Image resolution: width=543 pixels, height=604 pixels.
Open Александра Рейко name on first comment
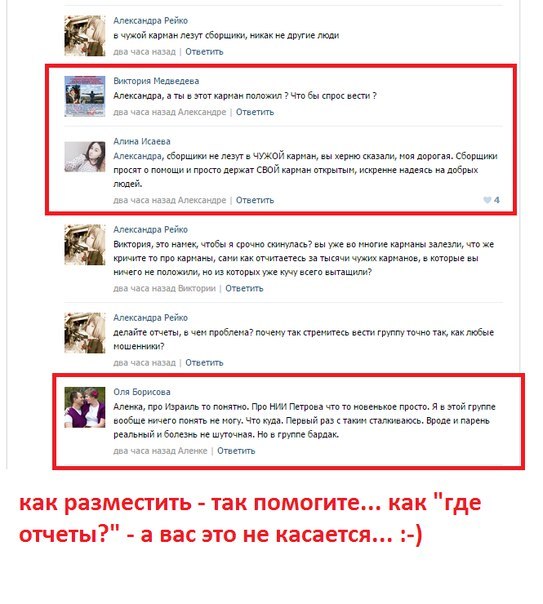(151, 20)
